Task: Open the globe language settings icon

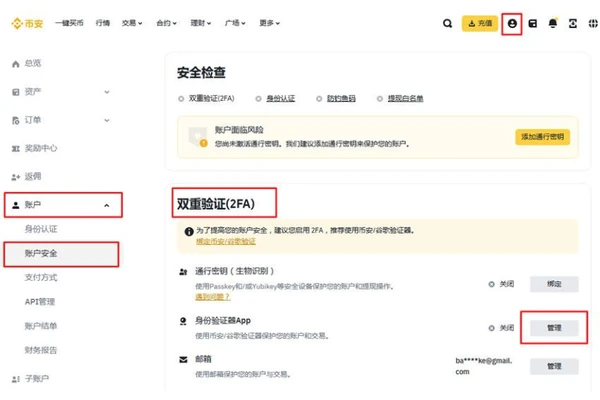Action: click(593, 23)
